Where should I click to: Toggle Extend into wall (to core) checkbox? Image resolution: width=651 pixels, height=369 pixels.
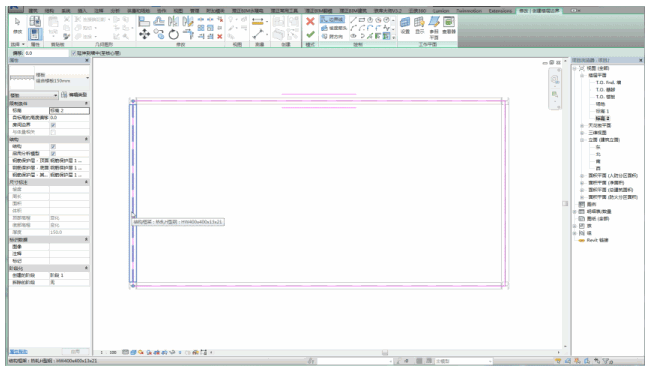73,53
